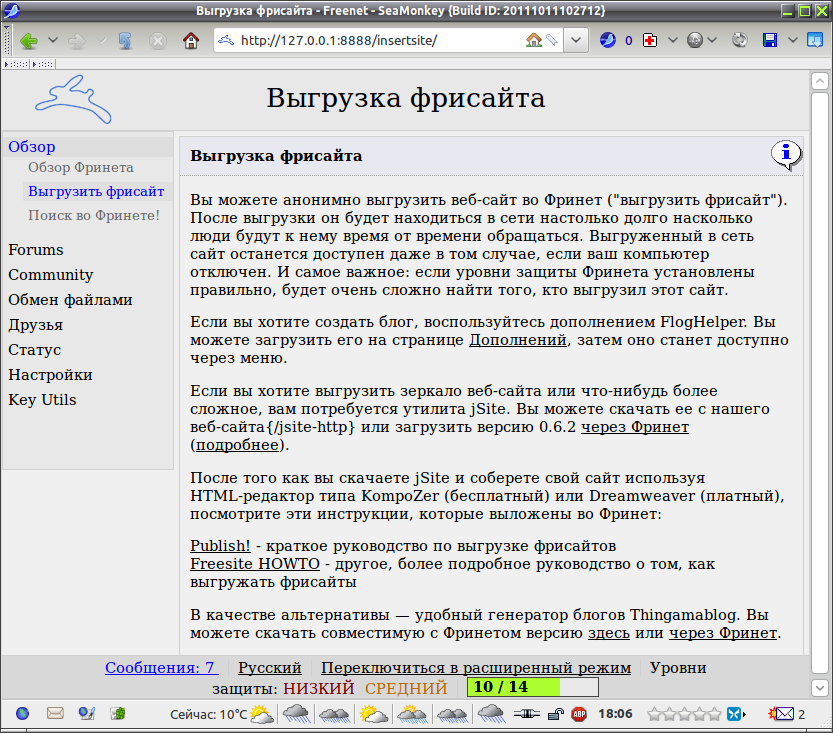
Task: Click the SeaMonkey blue globe toolbar icon
Action: click(608, 40)
